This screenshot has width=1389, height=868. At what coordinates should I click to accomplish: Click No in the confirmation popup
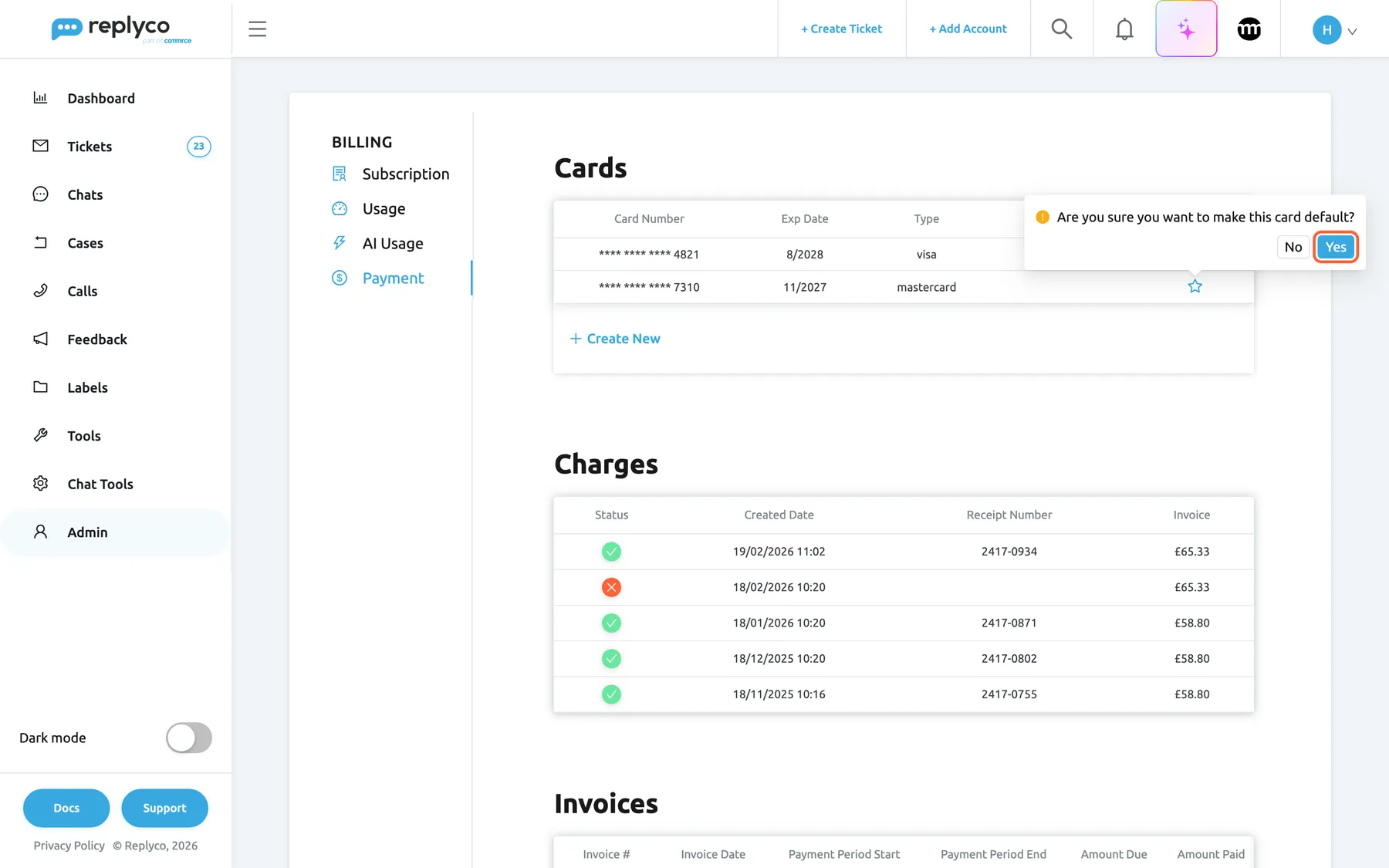pyautogui.click(x=1293, y=247)
